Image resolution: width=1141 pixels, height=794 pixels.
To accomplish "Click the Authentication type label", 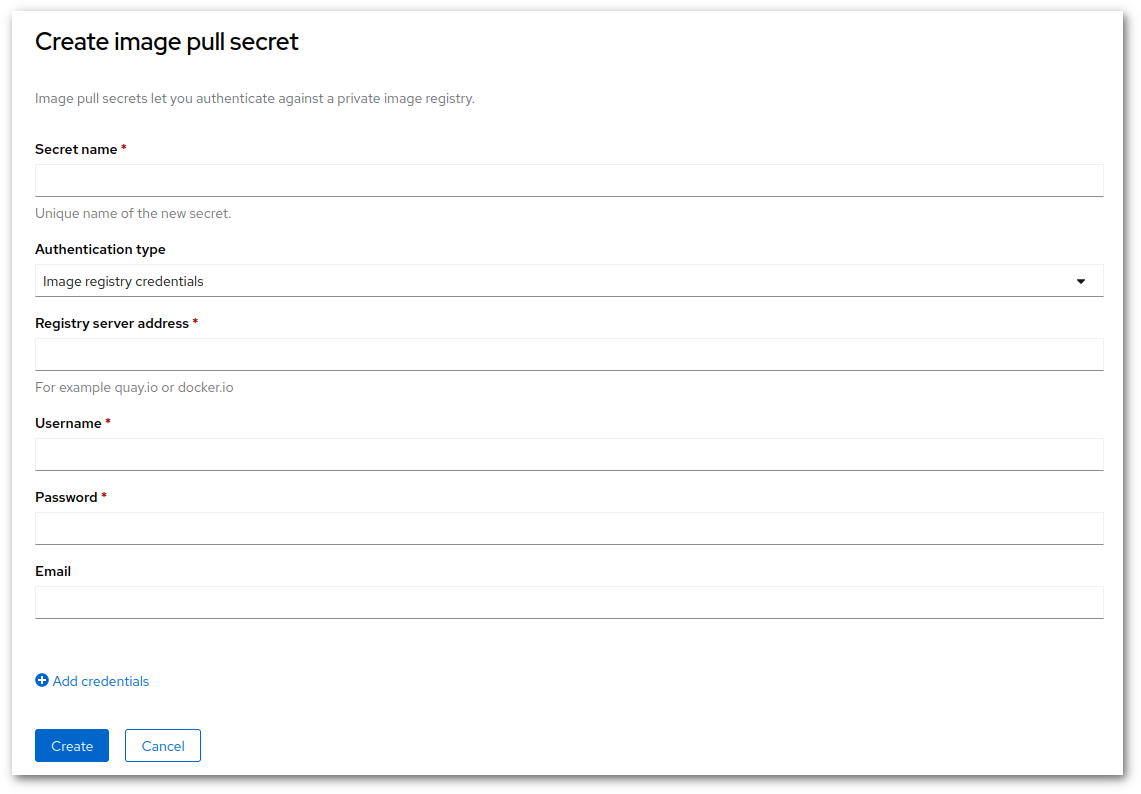I will [x=100, y=249].
